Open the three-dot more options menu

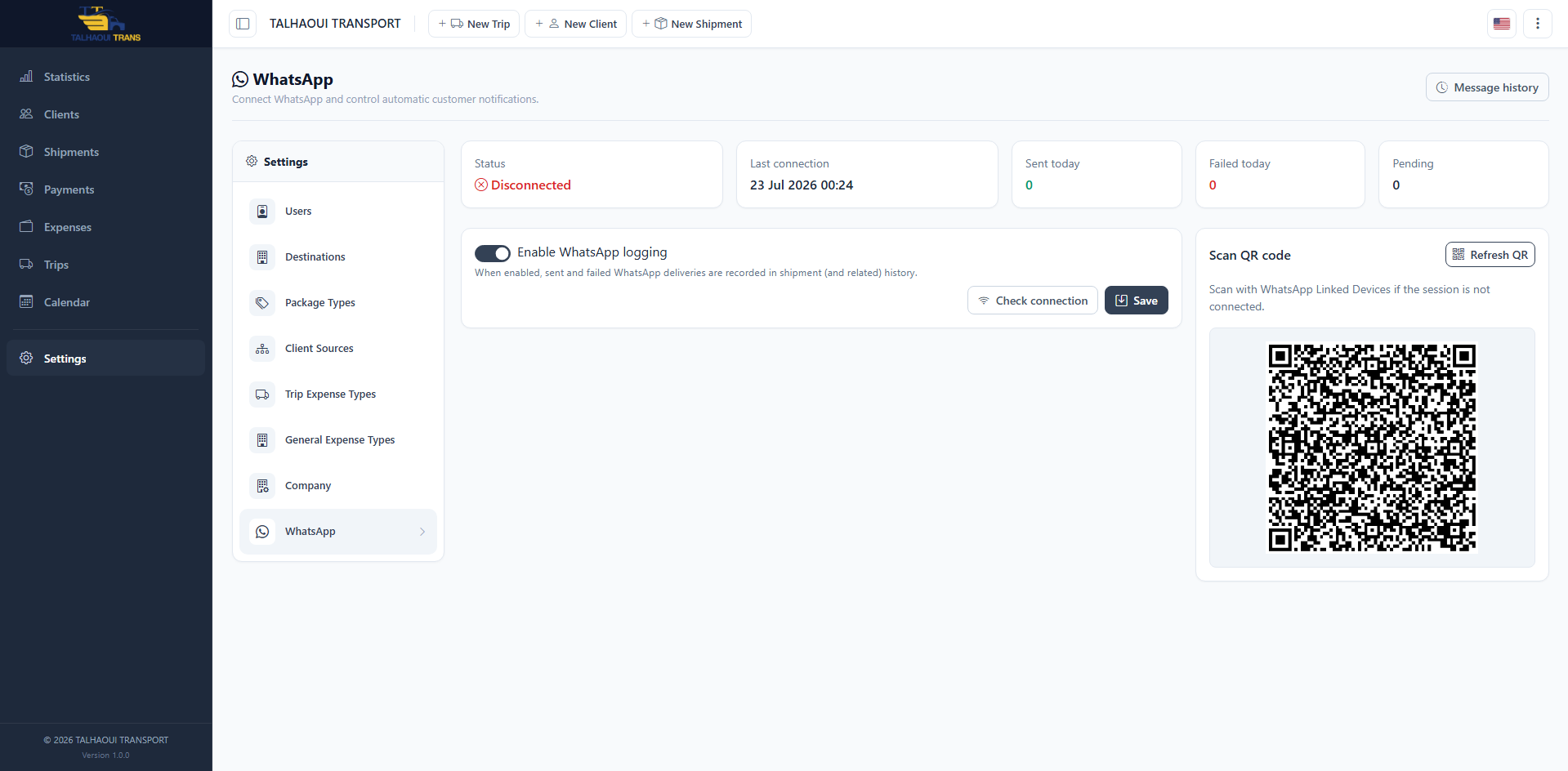click(1538, 24)
